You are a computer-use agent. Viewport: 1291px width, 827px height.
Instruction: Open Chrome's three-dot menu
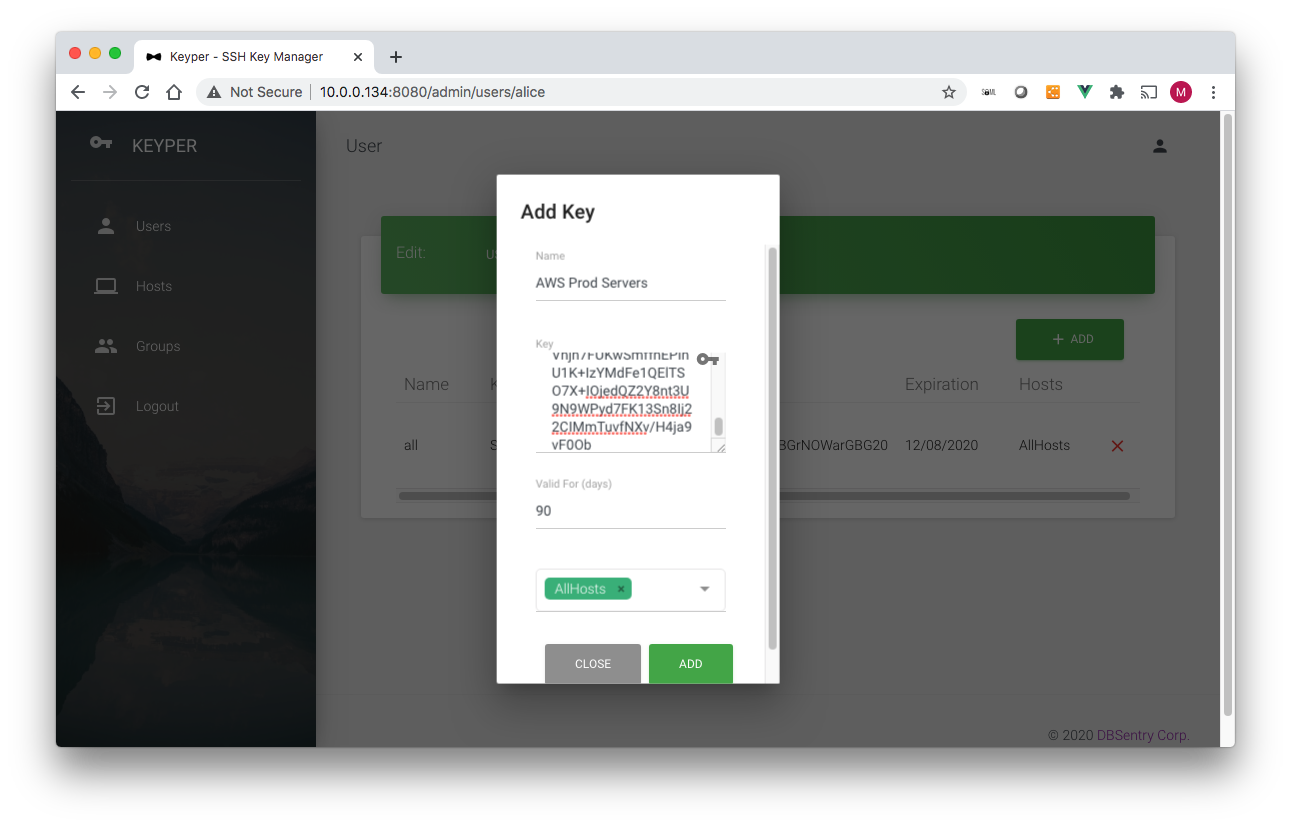(1213, 92)
